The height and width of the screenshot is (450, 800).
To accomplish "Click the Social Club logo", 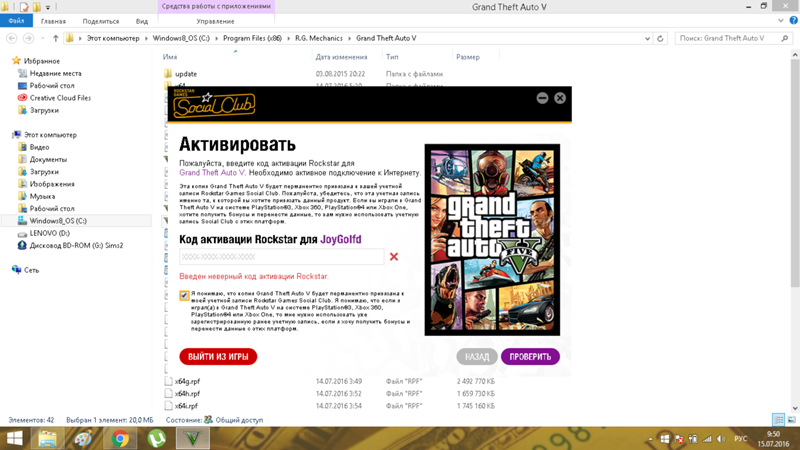I will click(214, 104).
